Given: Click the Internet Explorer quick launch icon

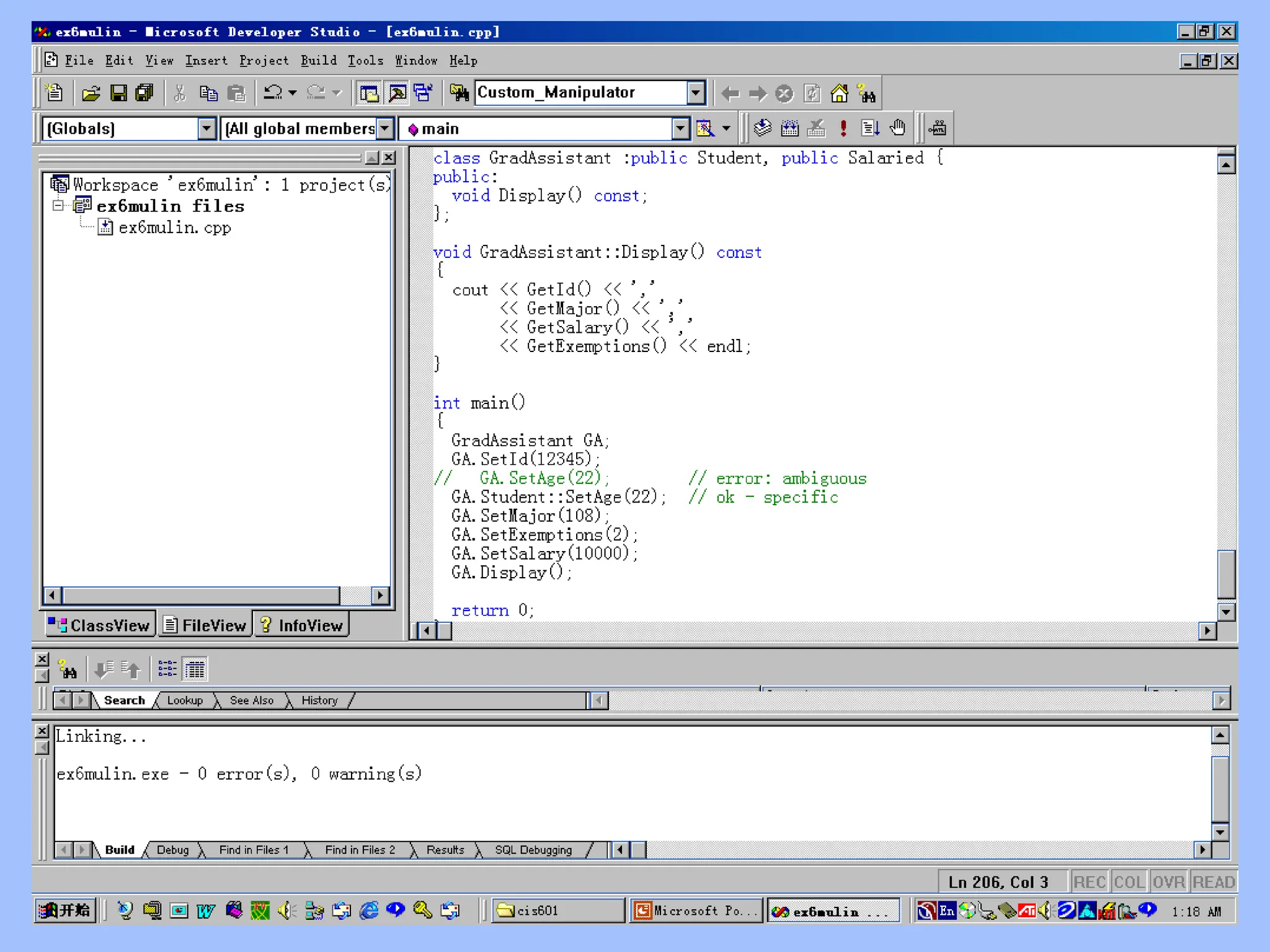Looking at the screenshot, I should (x=369, y=910).
